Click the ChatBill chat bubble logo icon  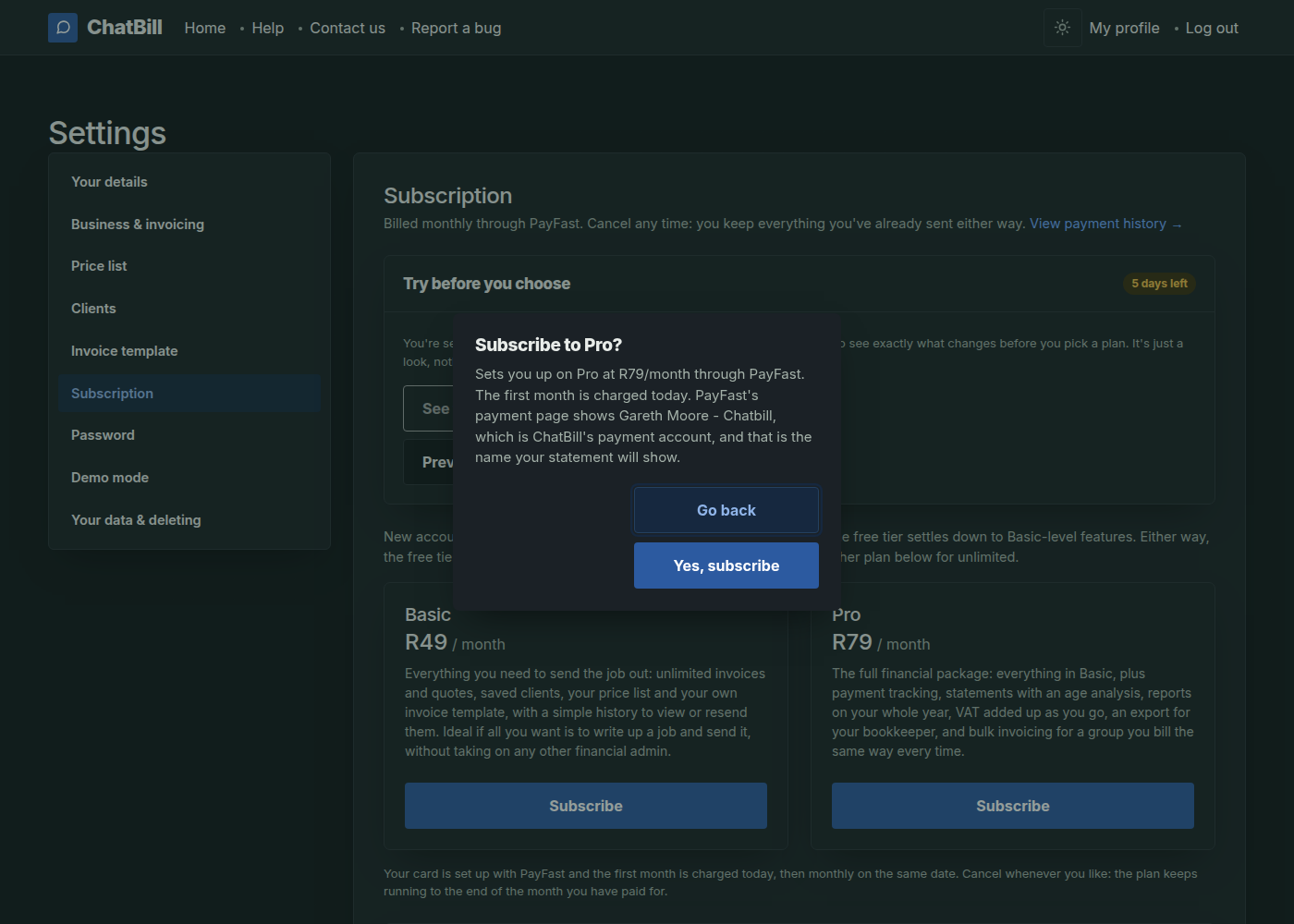point(63,28)
